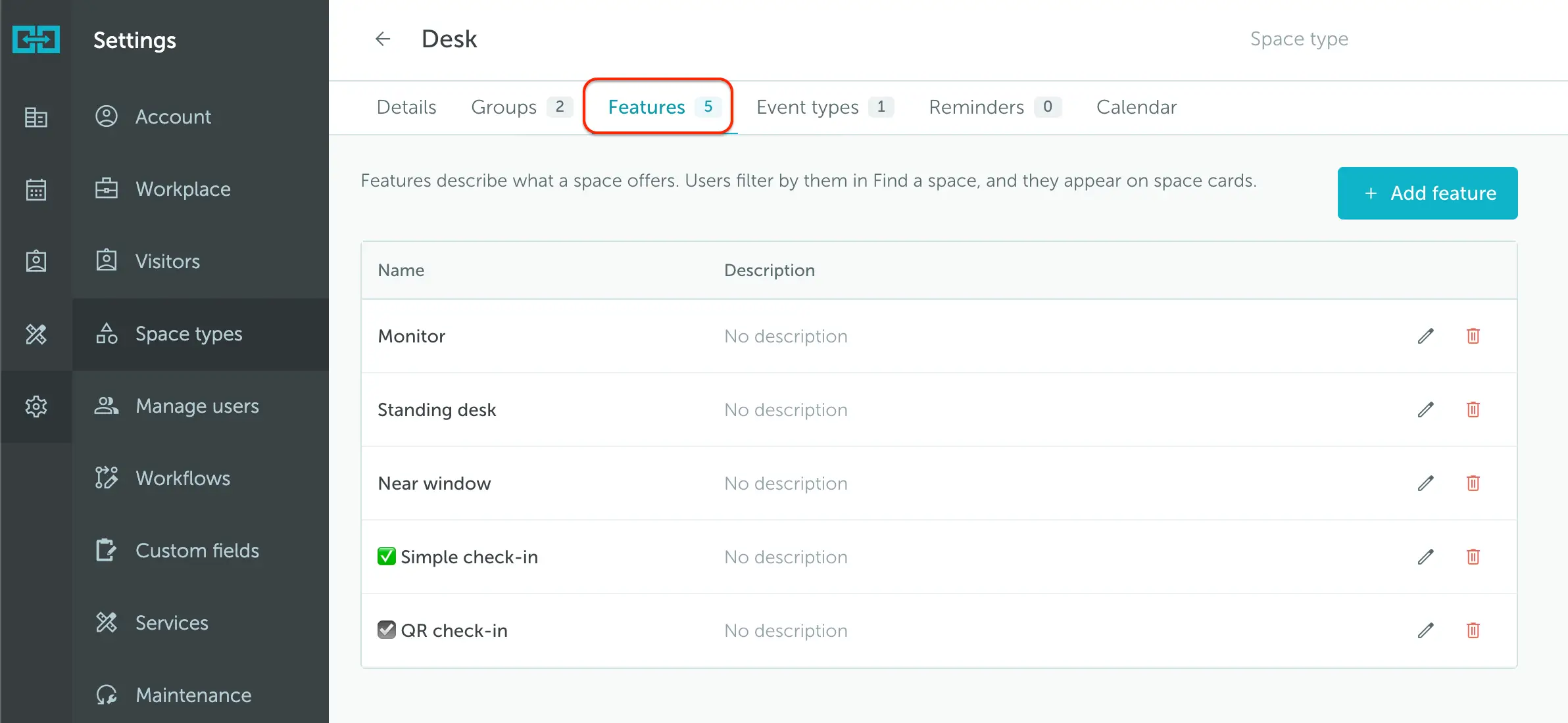The width and height of the screenshot is (1568, 723).
Task: Delete the Near window feature
Action: point(1473,483)
